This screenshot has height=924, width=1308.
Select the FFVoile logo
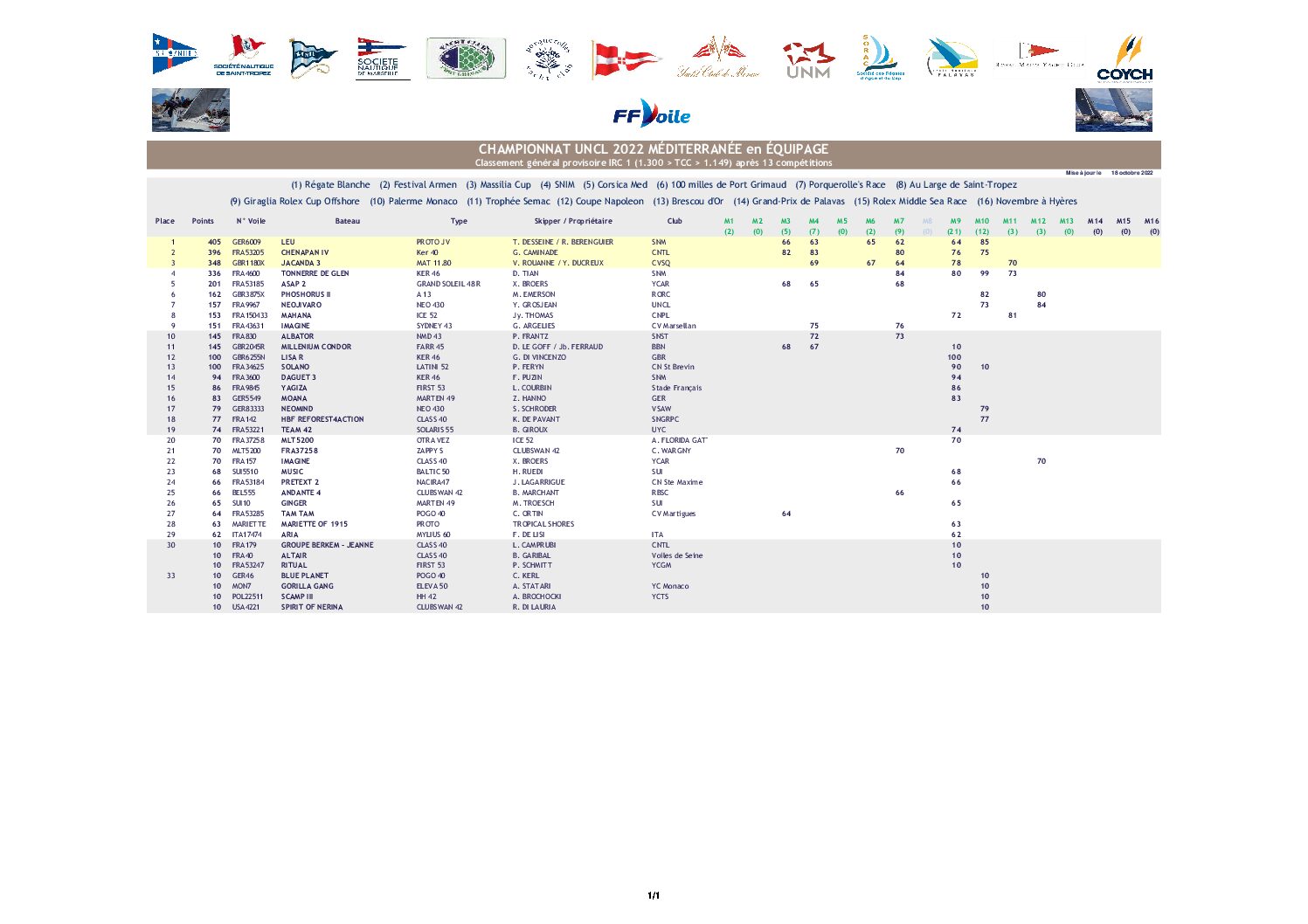[x=652, y=114]
